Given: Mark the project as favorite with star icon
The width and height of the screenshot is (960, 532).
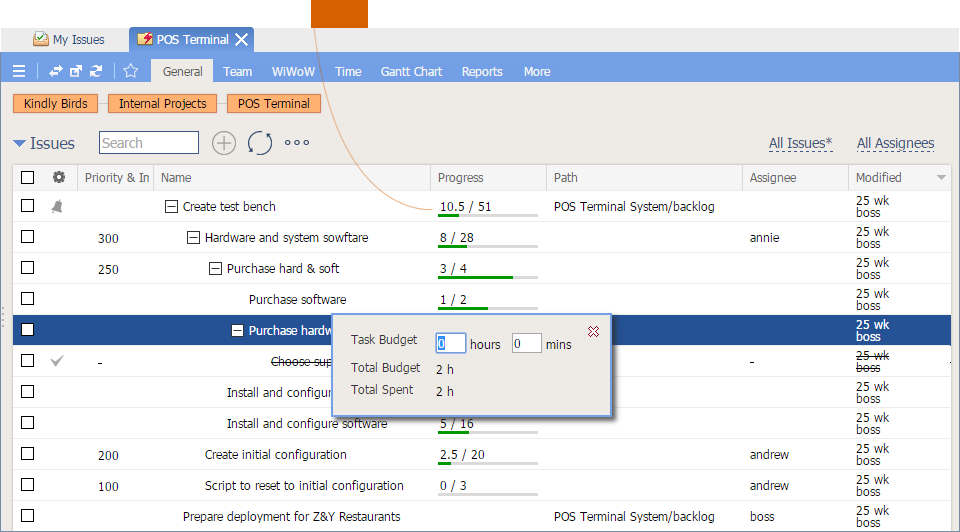Looking at the screenshot, I should pos(130,71).
